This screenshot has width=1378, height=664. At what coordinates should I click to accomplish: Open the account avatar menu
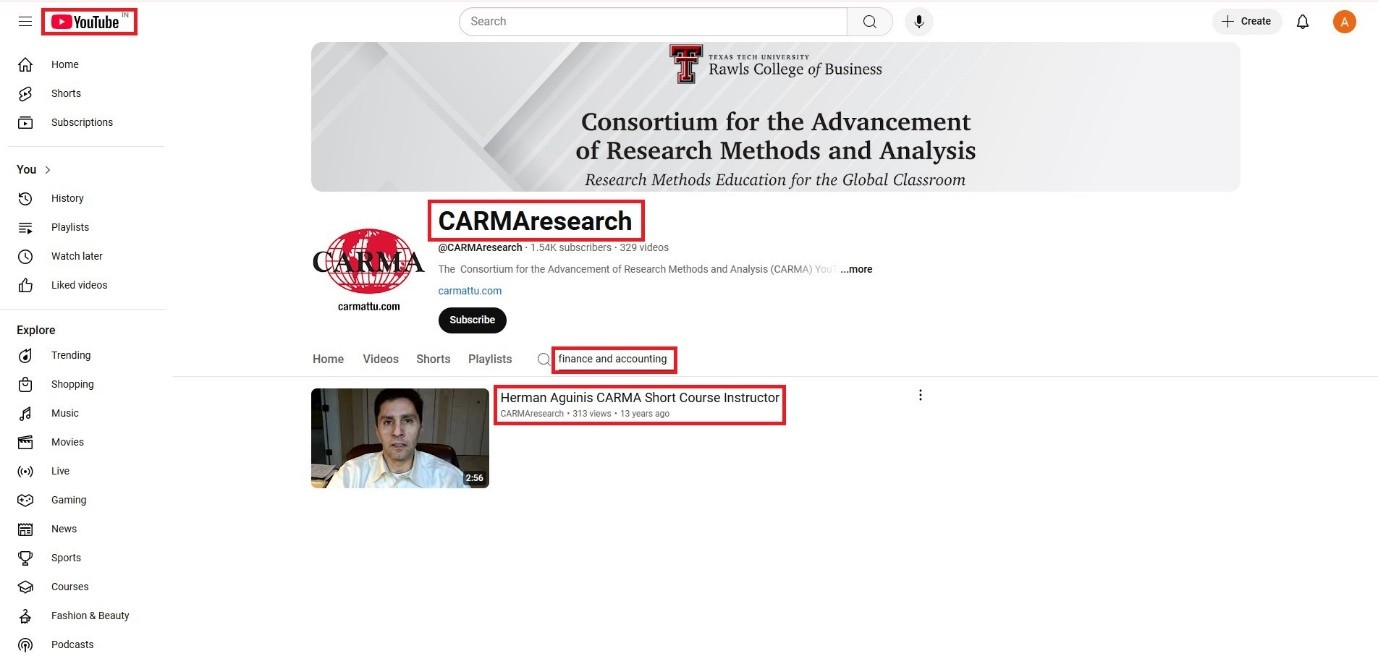(x=1344, y=21)
